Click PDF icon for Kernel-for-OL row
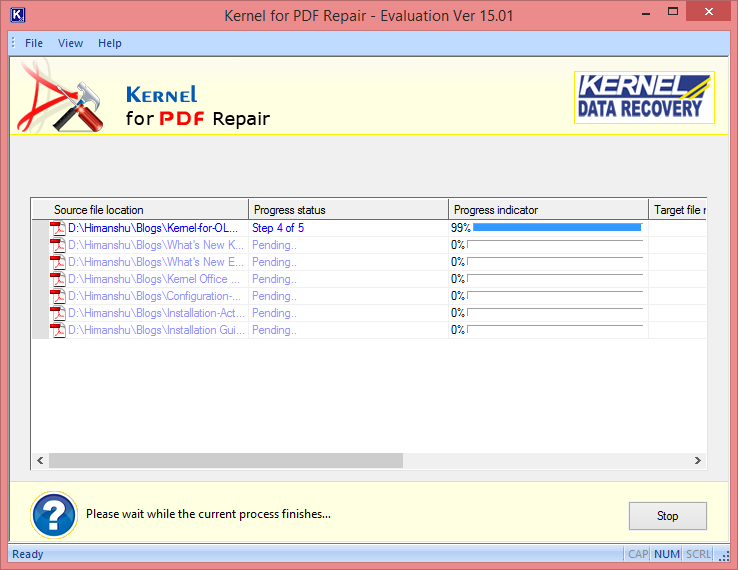738x570 pixels. 58,228
